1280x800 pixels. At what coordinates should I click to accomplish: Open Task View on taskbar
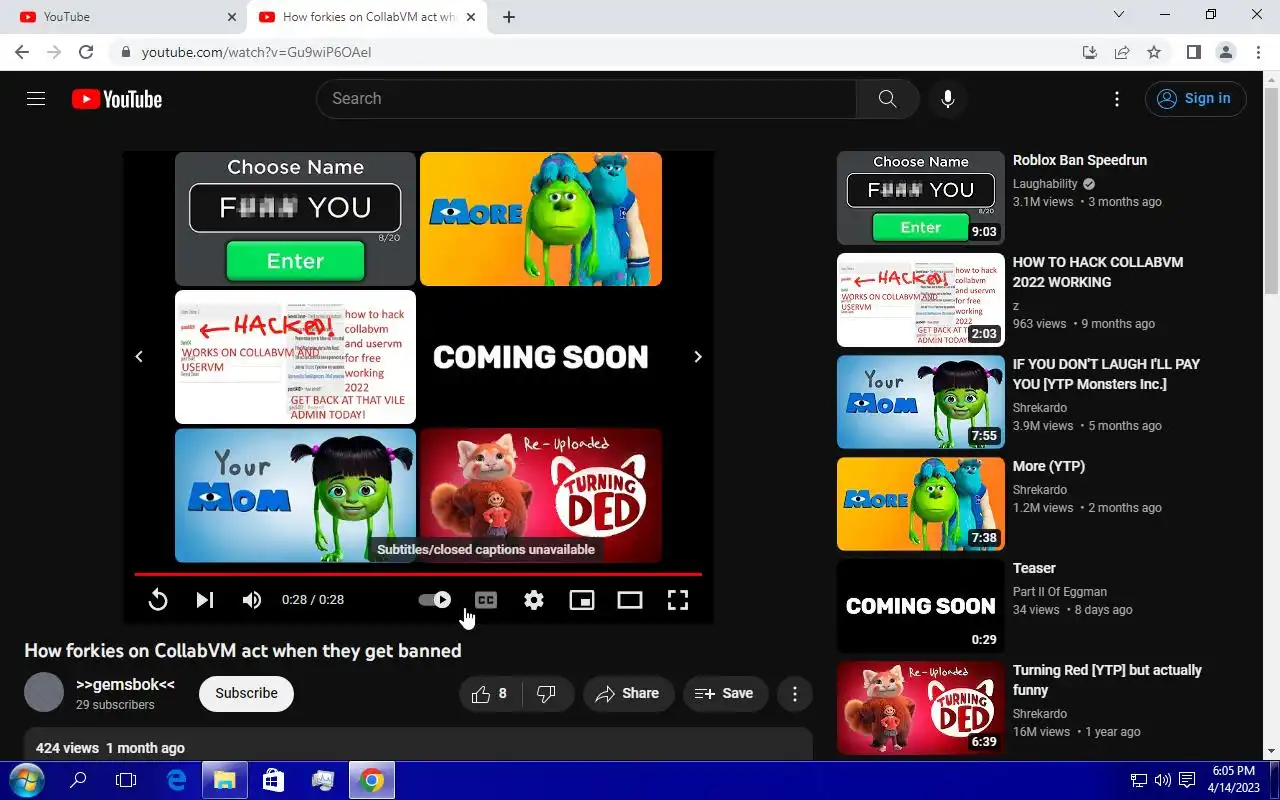click(126, 780)
